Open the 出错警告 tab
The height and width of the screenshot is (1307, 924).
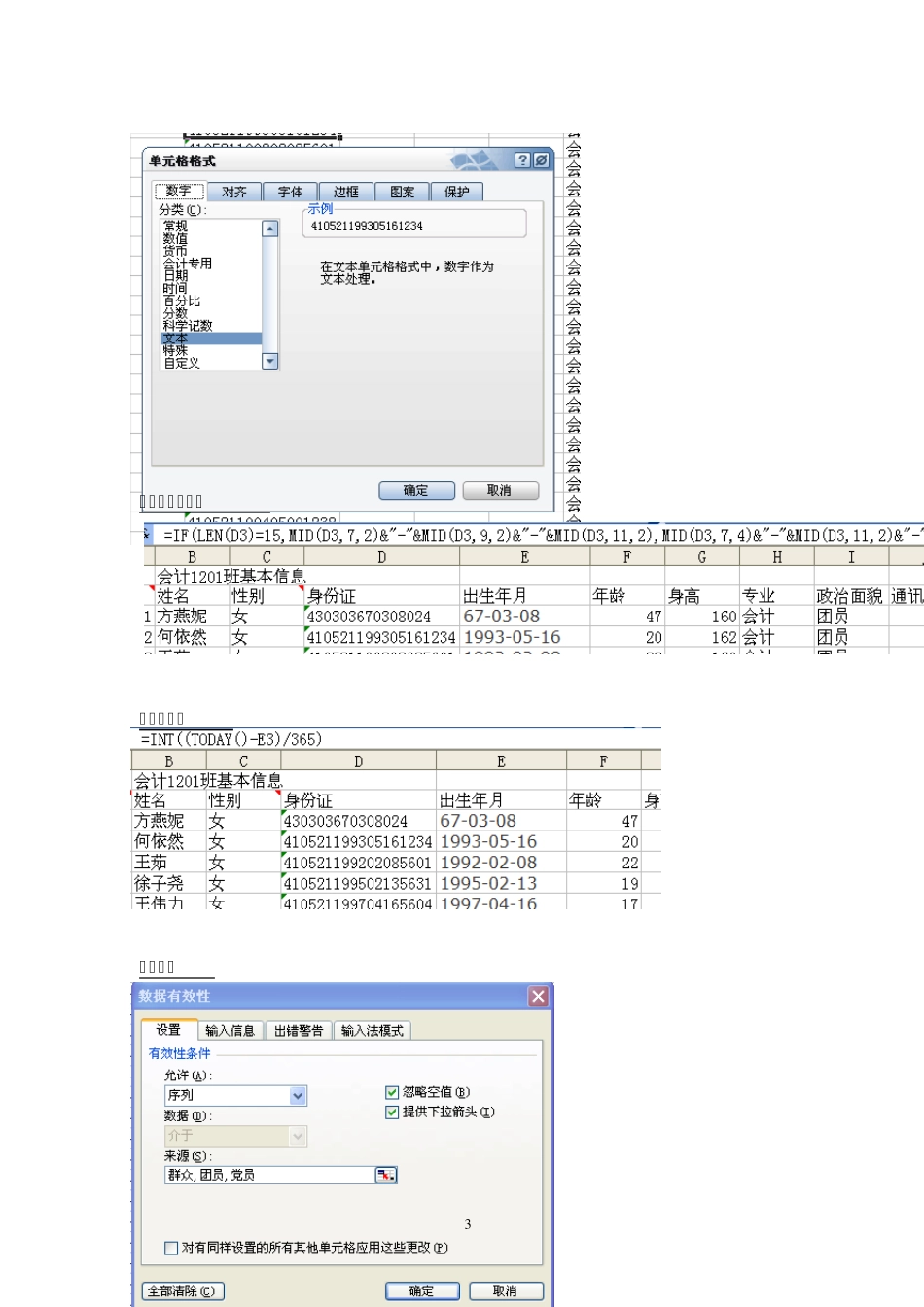299,1031
